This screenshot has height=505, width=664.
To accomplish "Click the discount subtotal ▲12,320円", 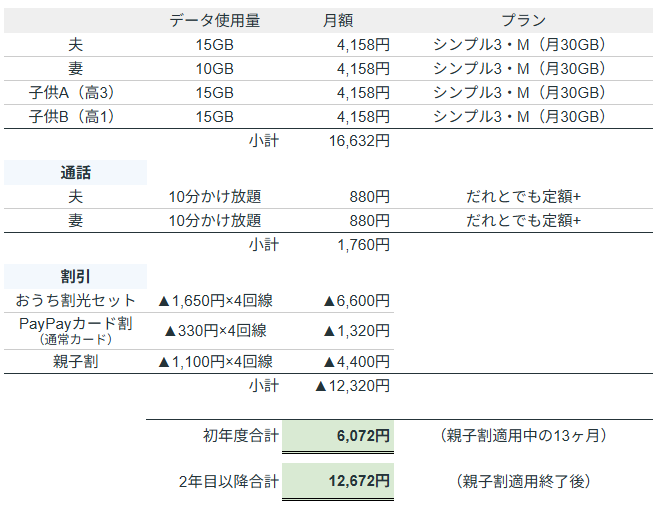I will pyautogui.click(x=352, y=386).
